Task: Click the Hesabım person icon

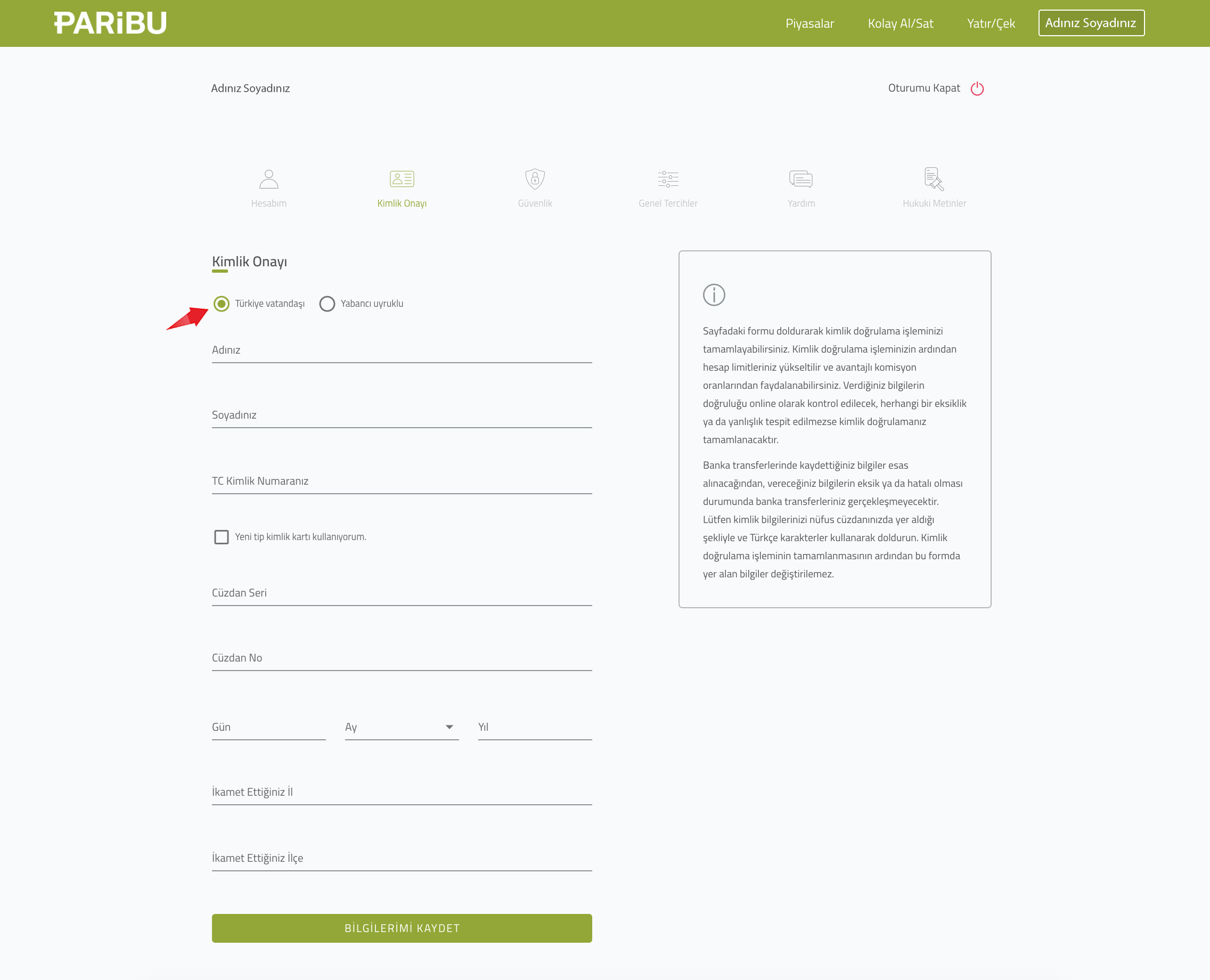Action: 268,179
